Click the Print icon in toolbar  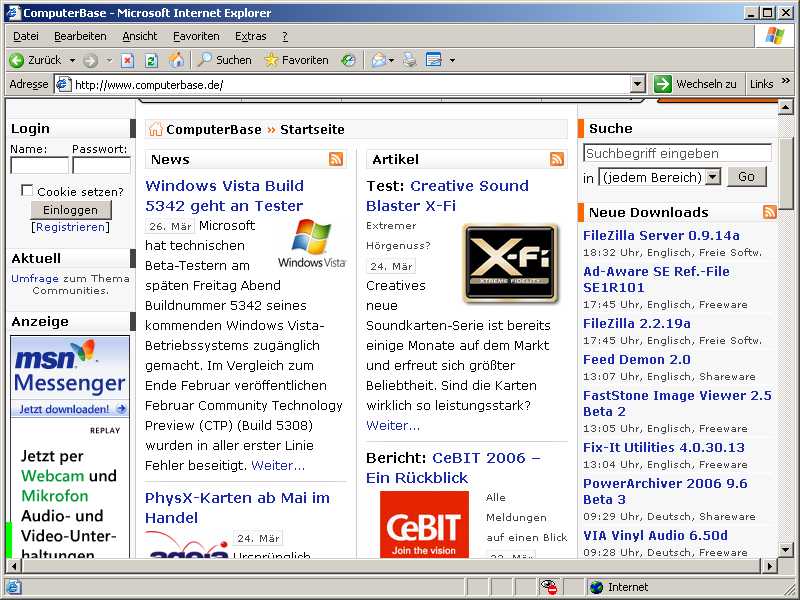pyautogui.click(x=409, y=60)
